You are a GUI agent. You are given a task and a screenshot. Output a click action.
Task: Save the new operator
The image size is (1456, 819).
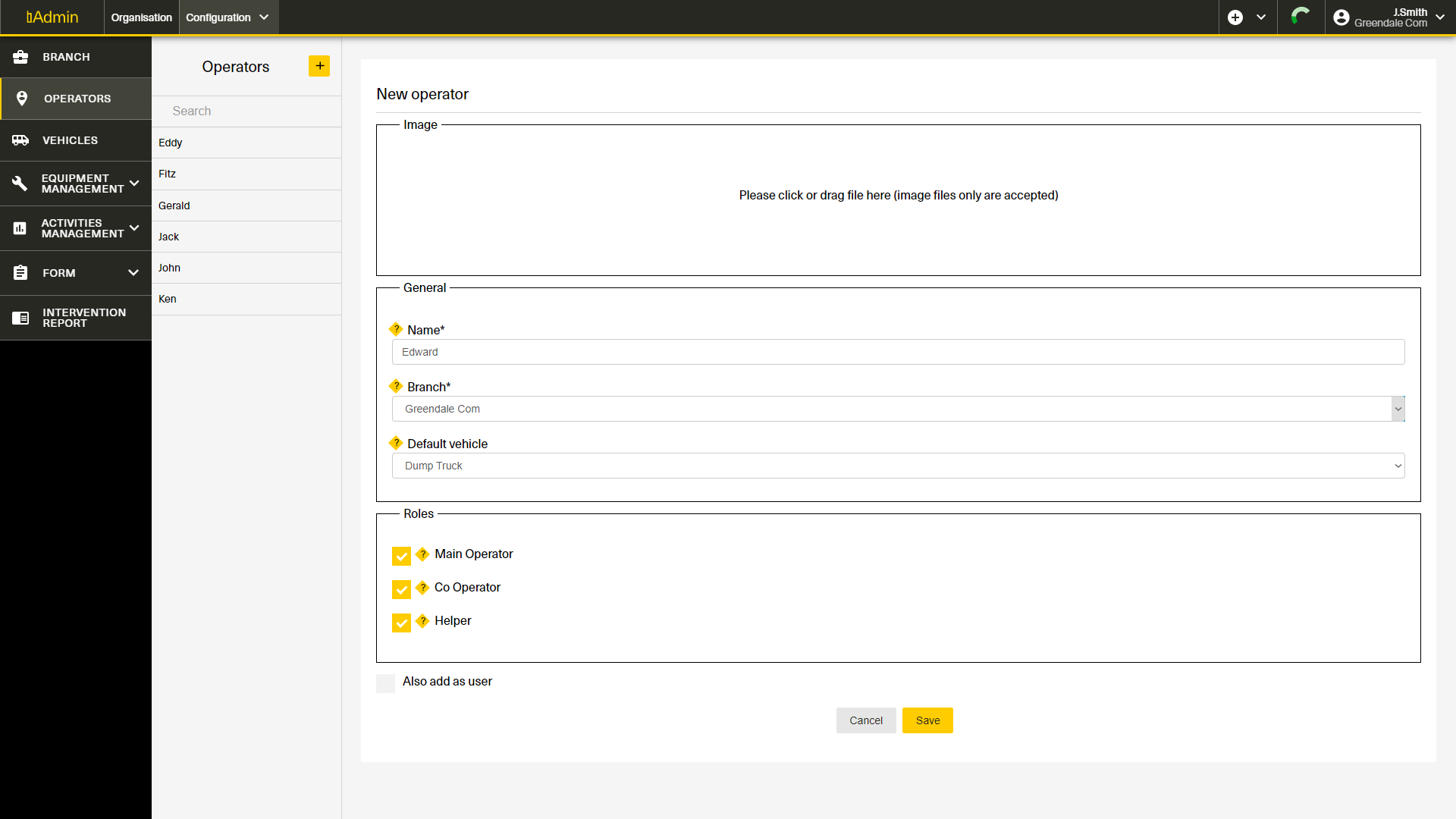click(927, 720)
